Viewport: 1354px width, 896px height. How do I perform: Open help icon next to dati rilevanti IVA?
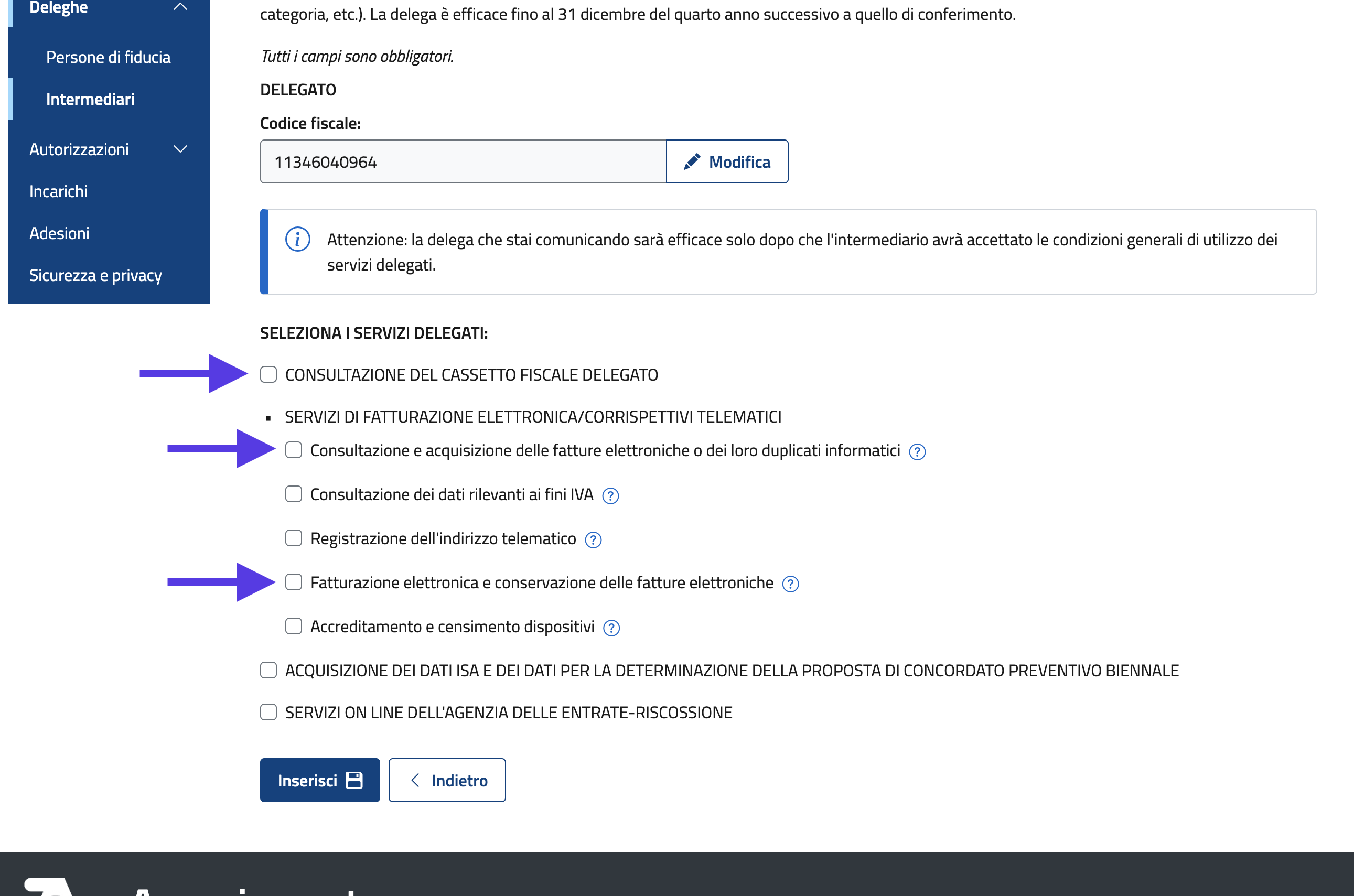[610, 496]
